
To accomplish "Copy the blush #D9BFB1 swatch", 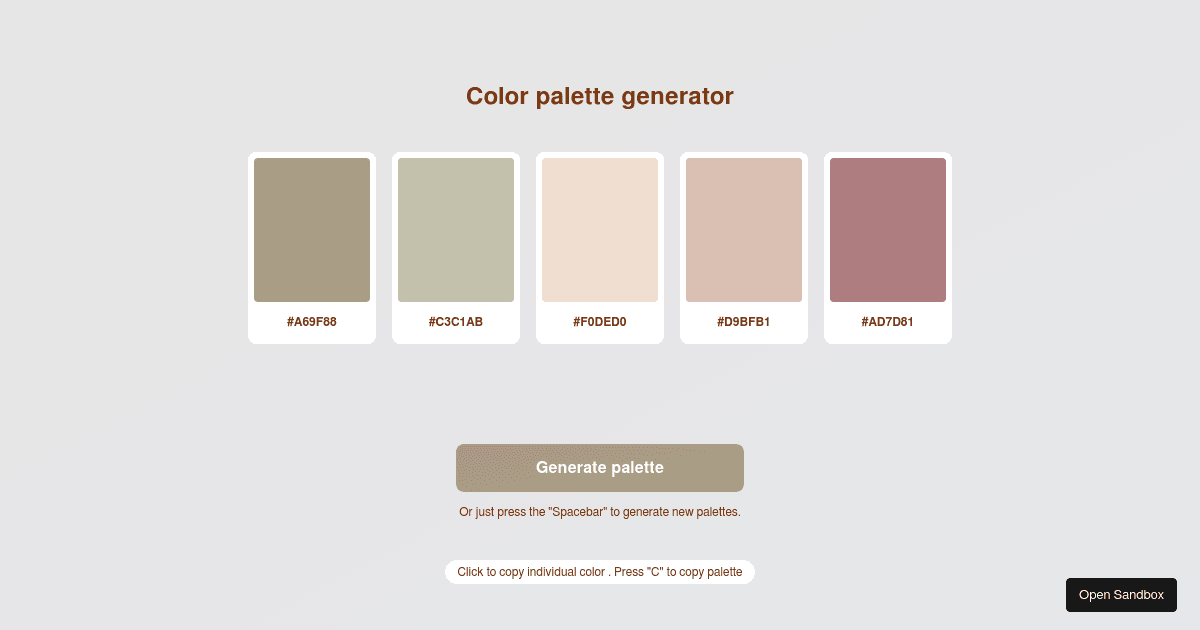I will coord(743,229).
